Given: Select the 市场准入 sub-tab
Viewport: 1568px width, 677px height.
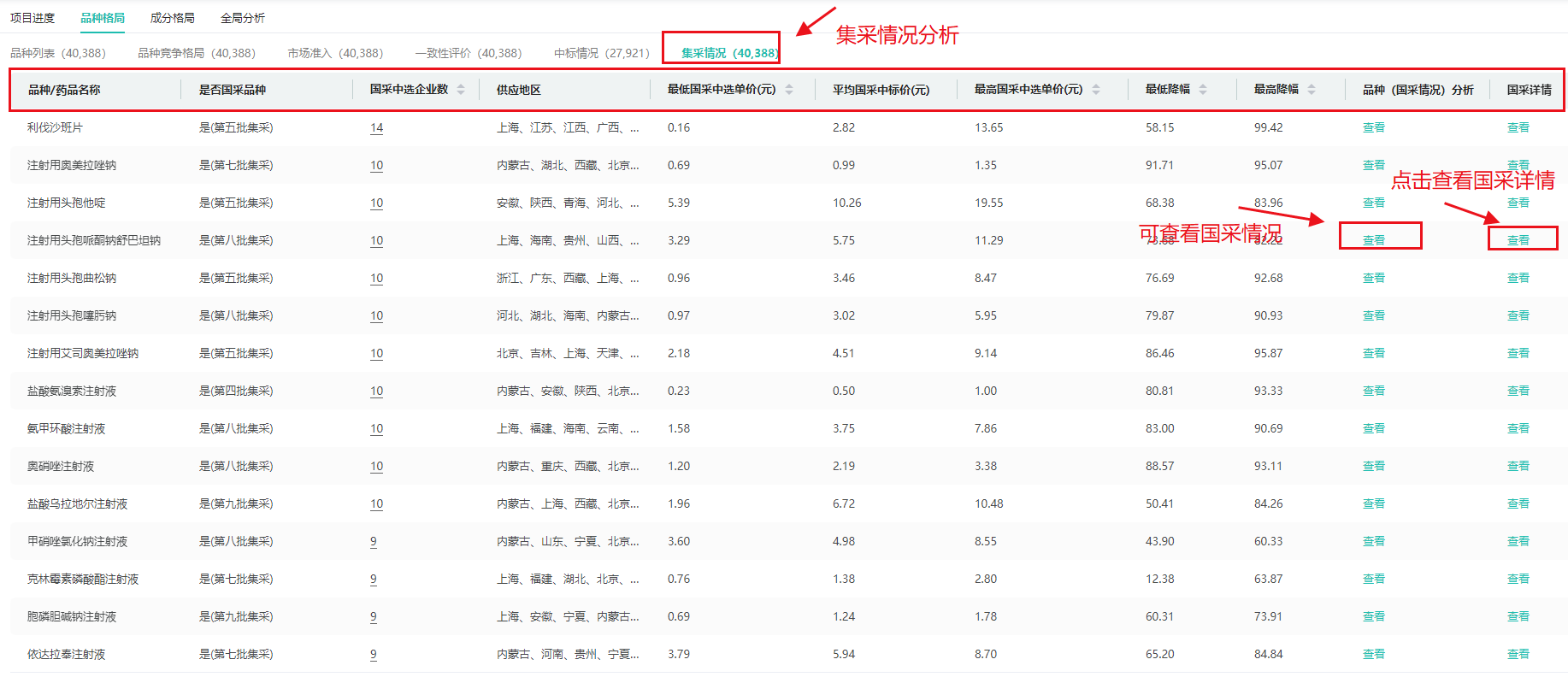Looking at the screenshot, I should [334, 53].
